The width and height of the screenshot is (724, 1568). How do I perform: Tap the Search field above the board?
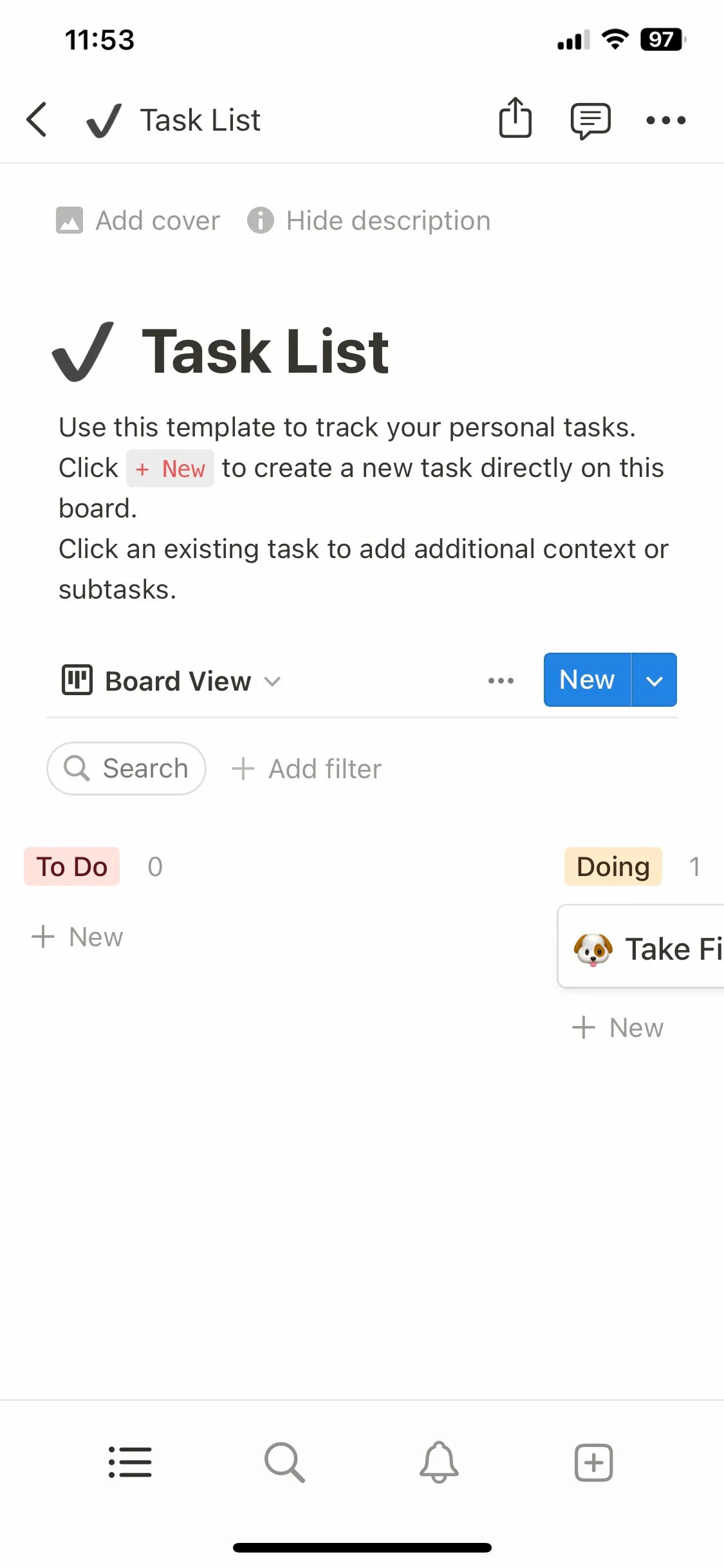tap(126, 769)
